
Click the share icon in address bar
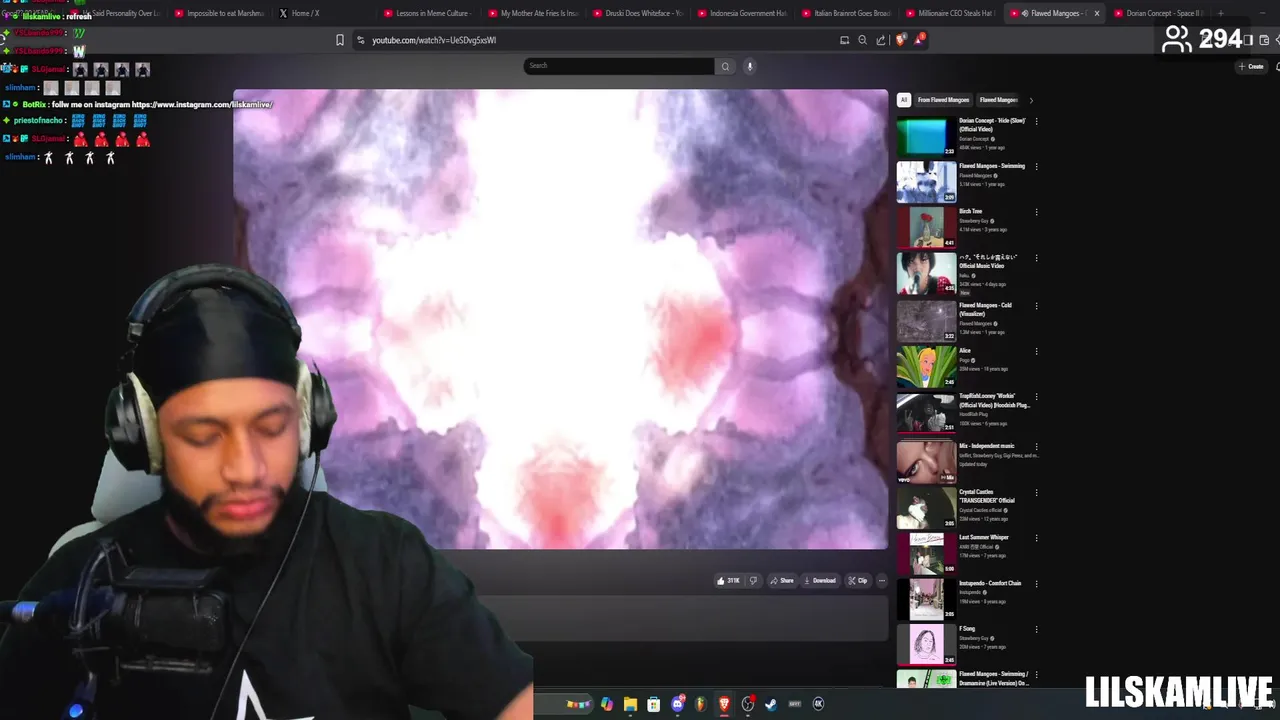tap(880, 40)
